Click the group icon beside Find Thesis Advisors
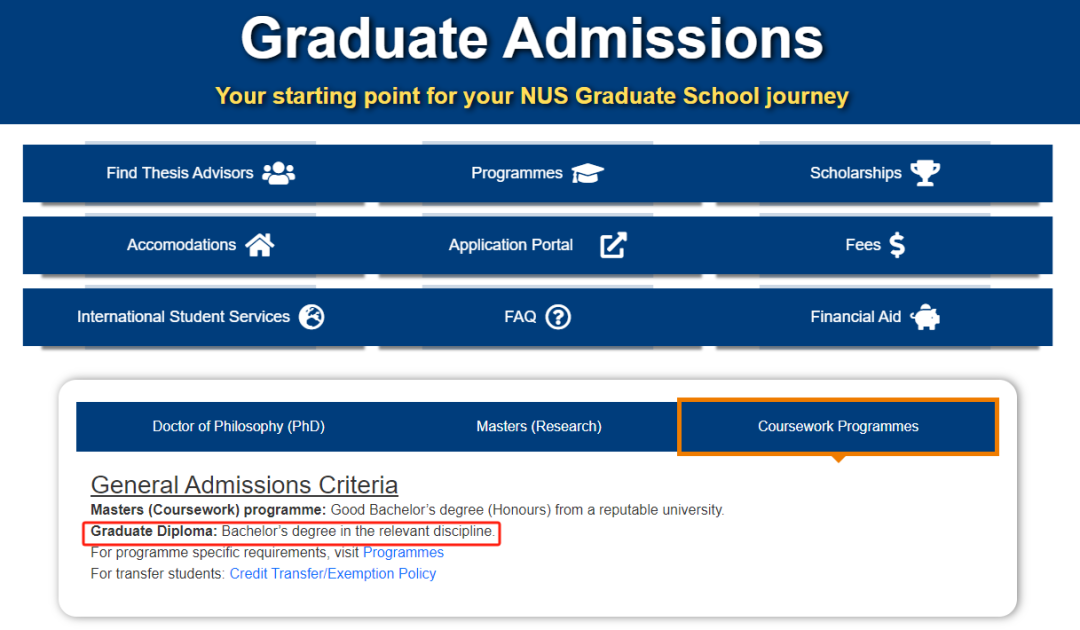This screenshot has width=1080, height=630. click(x=278, y=173)
